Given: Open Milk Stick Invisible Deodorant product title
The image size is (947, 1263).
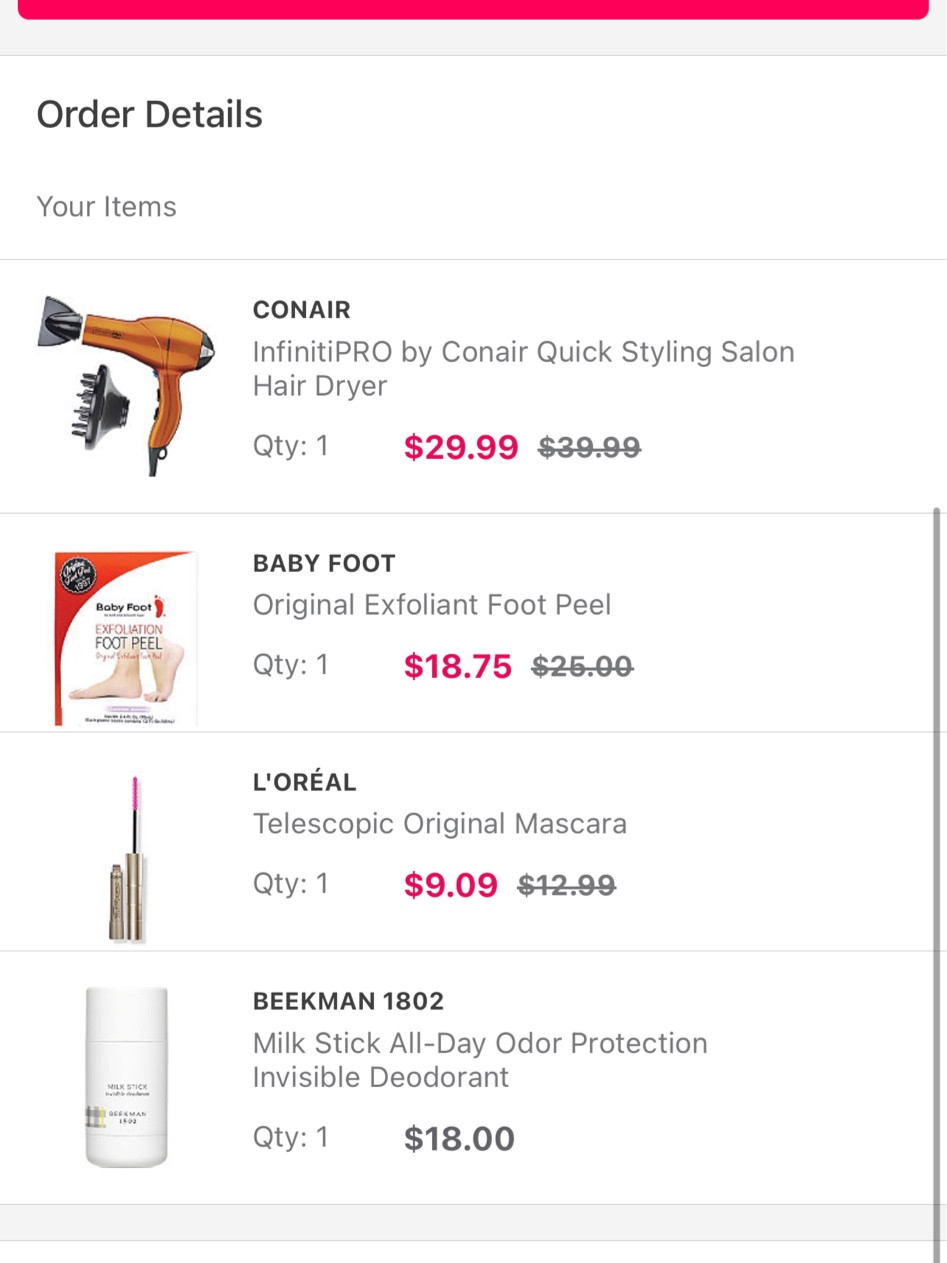Looking at the screenshot, I should point(480,1060).
